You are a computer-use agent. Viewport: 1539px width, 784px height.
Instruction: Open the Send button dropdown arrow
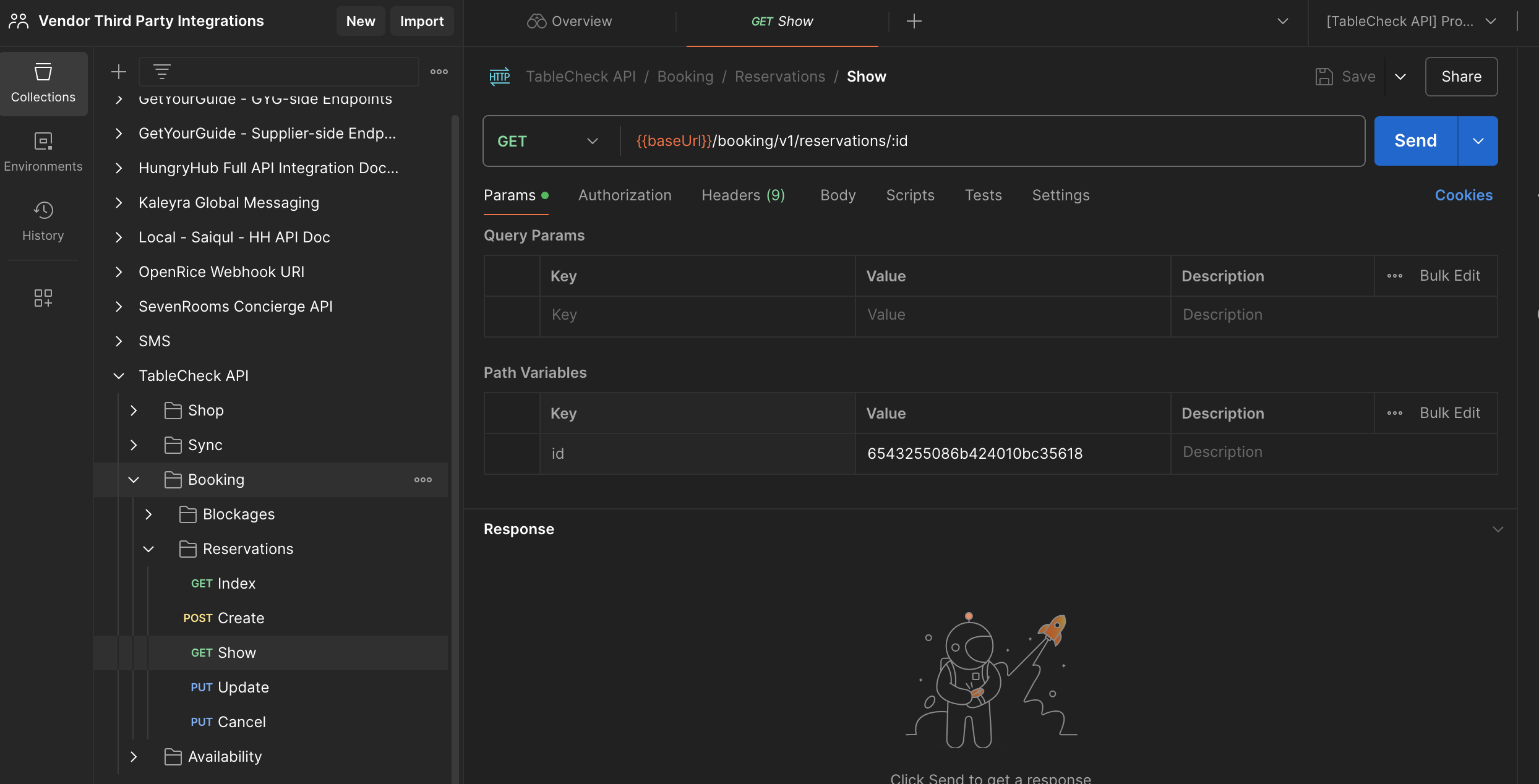pyautogui.click(x=1478, y=141)
